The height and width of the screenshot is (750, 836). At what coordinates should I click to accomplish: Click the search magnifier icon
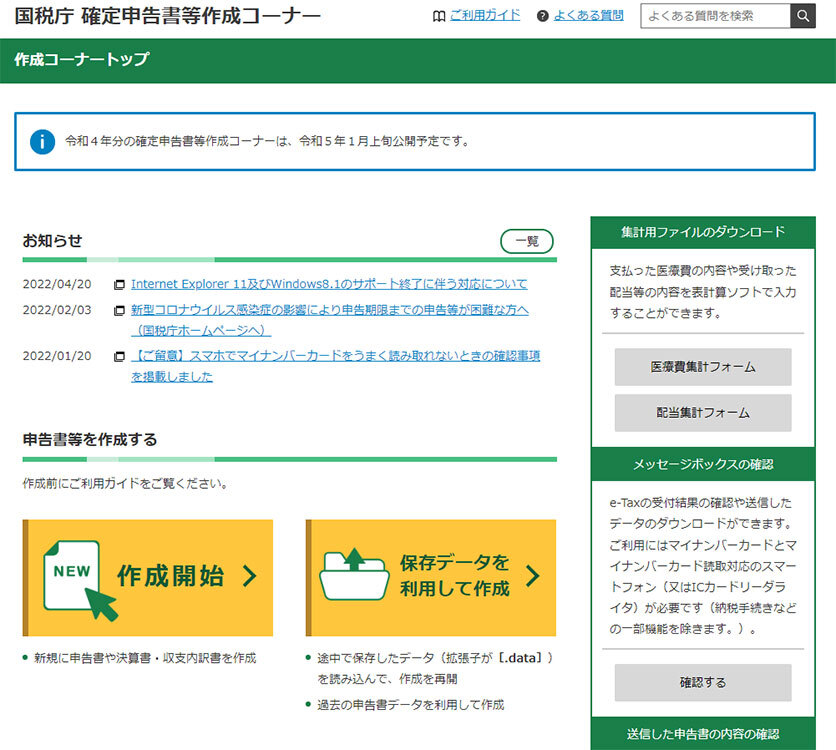[802, 16]
